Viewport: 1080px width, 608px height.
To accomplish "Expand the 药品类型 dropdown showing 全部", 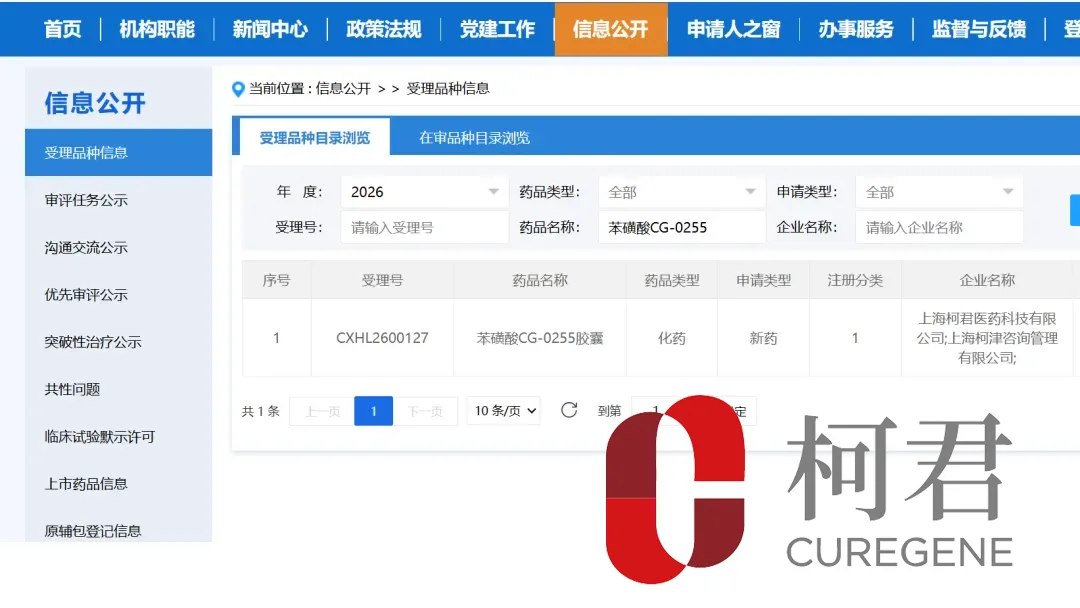I will click(x=680, y=190).
